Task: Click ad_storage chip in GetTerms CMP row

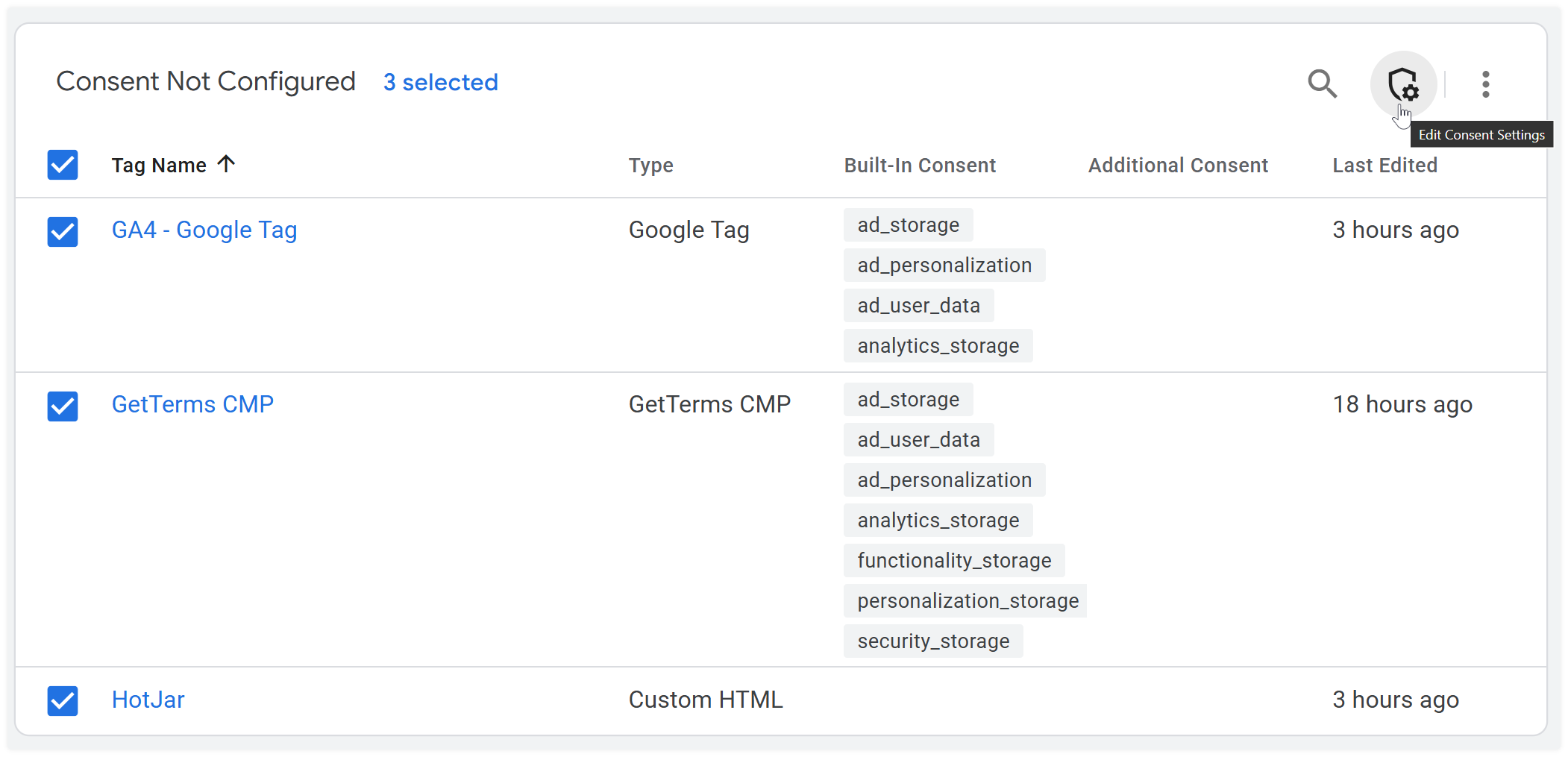Action: click(x=908, y=399)
